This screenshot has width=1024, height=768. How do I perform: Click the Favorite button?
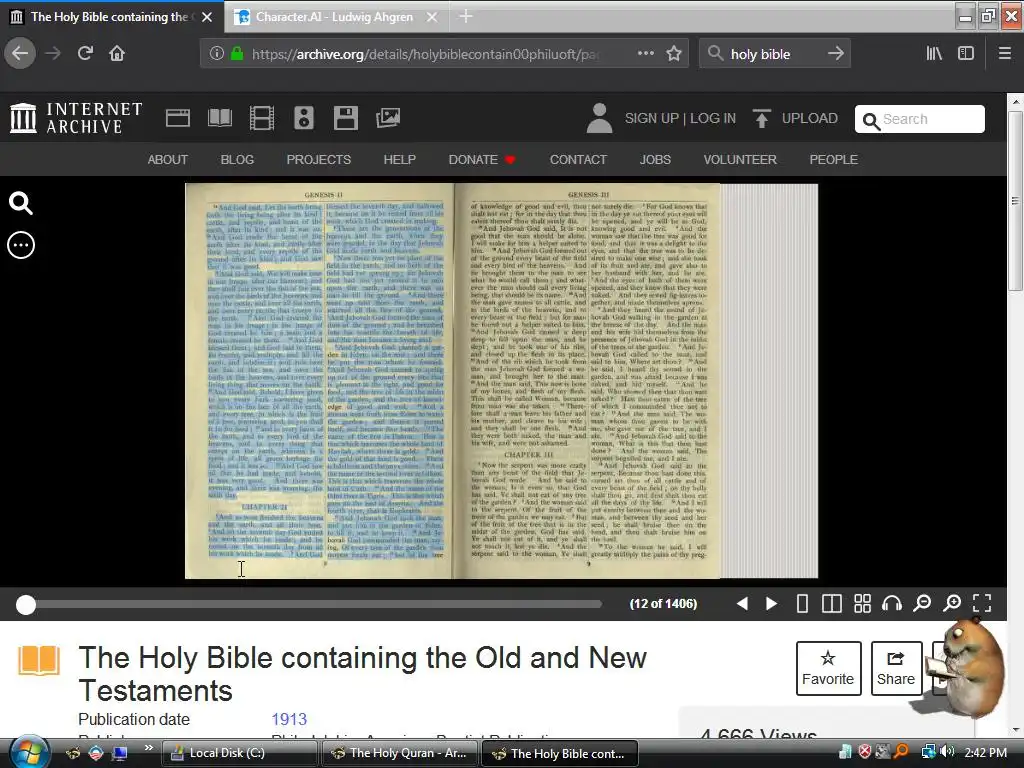point(828,668)
